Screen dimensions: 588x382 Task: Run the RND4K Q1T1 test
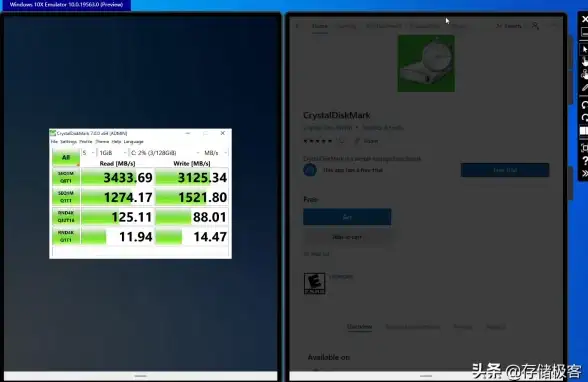pyautogui.click(x=66, y=236)
